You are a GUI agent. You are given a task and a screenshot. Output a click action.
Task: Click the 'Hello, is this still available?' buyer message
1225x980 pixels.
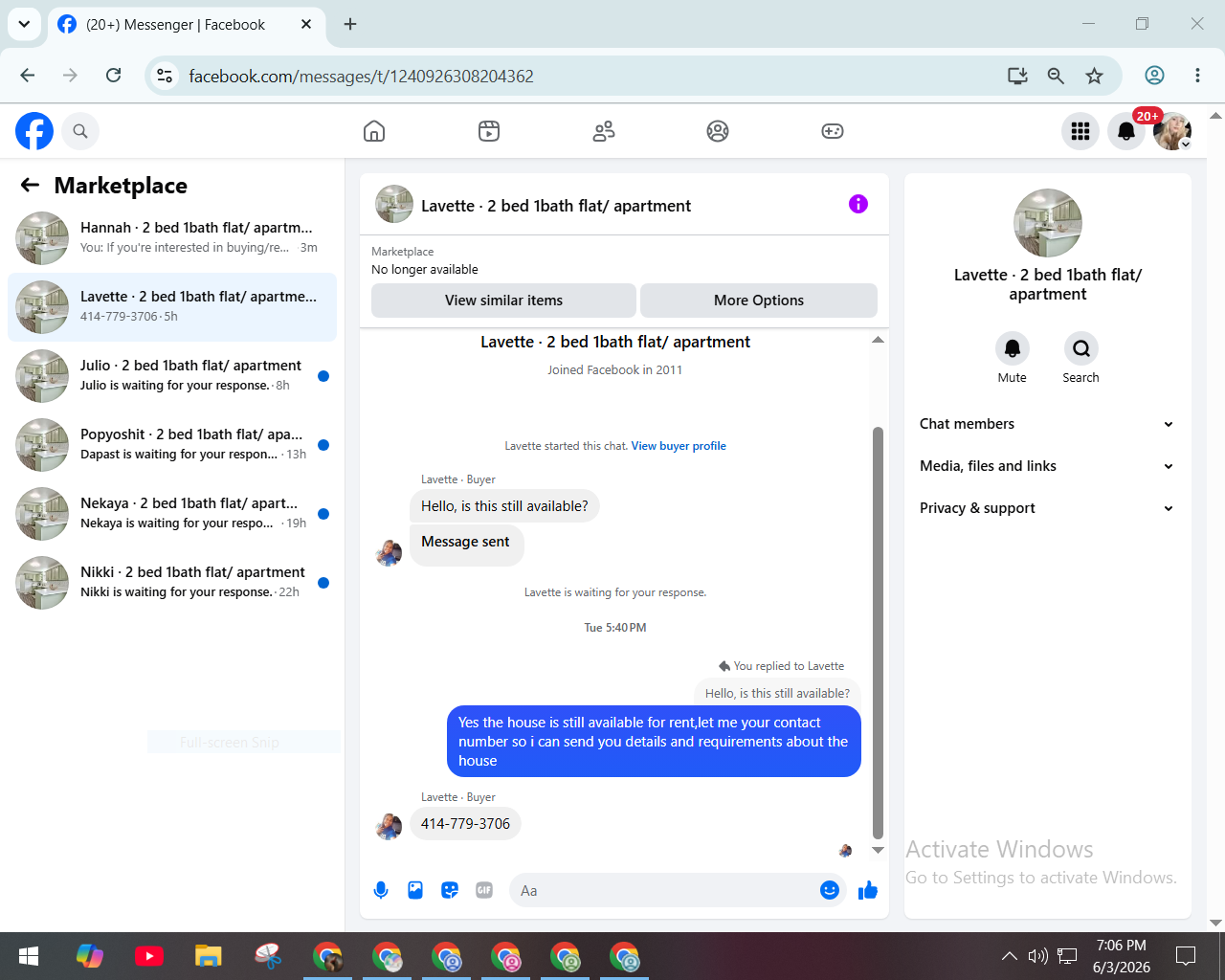[504, 506]
